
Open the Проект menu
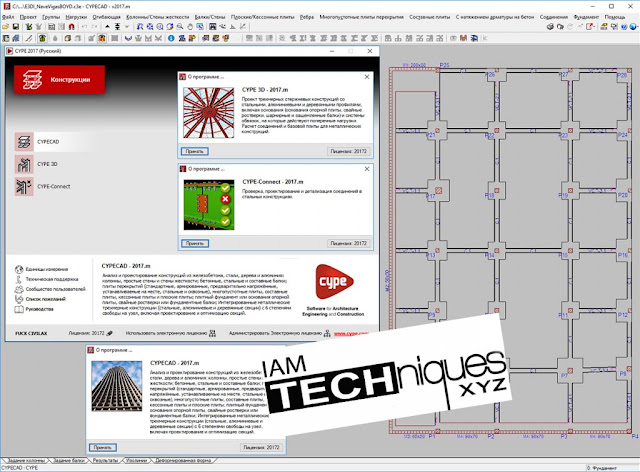[x=28, y=17]
